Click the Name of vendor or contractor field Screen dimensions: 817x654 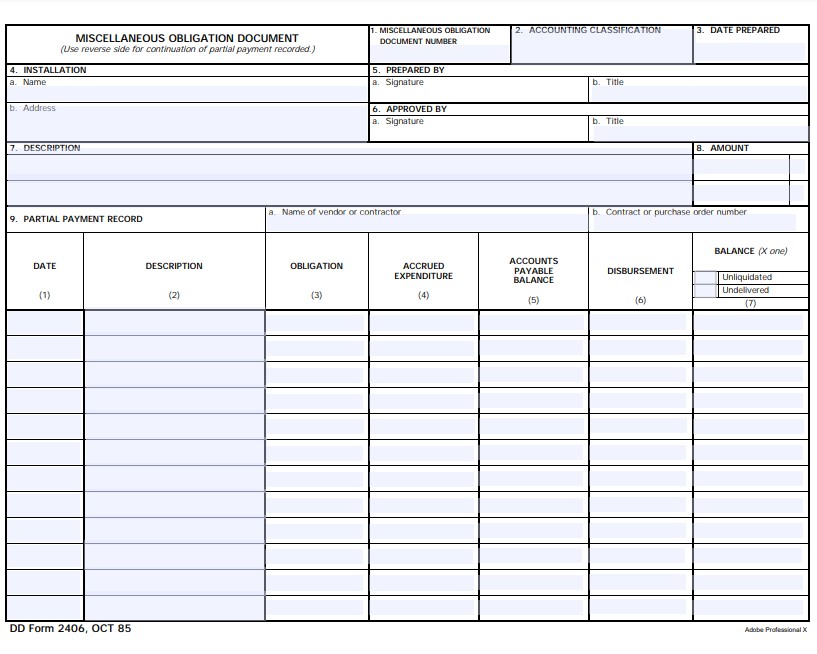click(x=426, y=223)
